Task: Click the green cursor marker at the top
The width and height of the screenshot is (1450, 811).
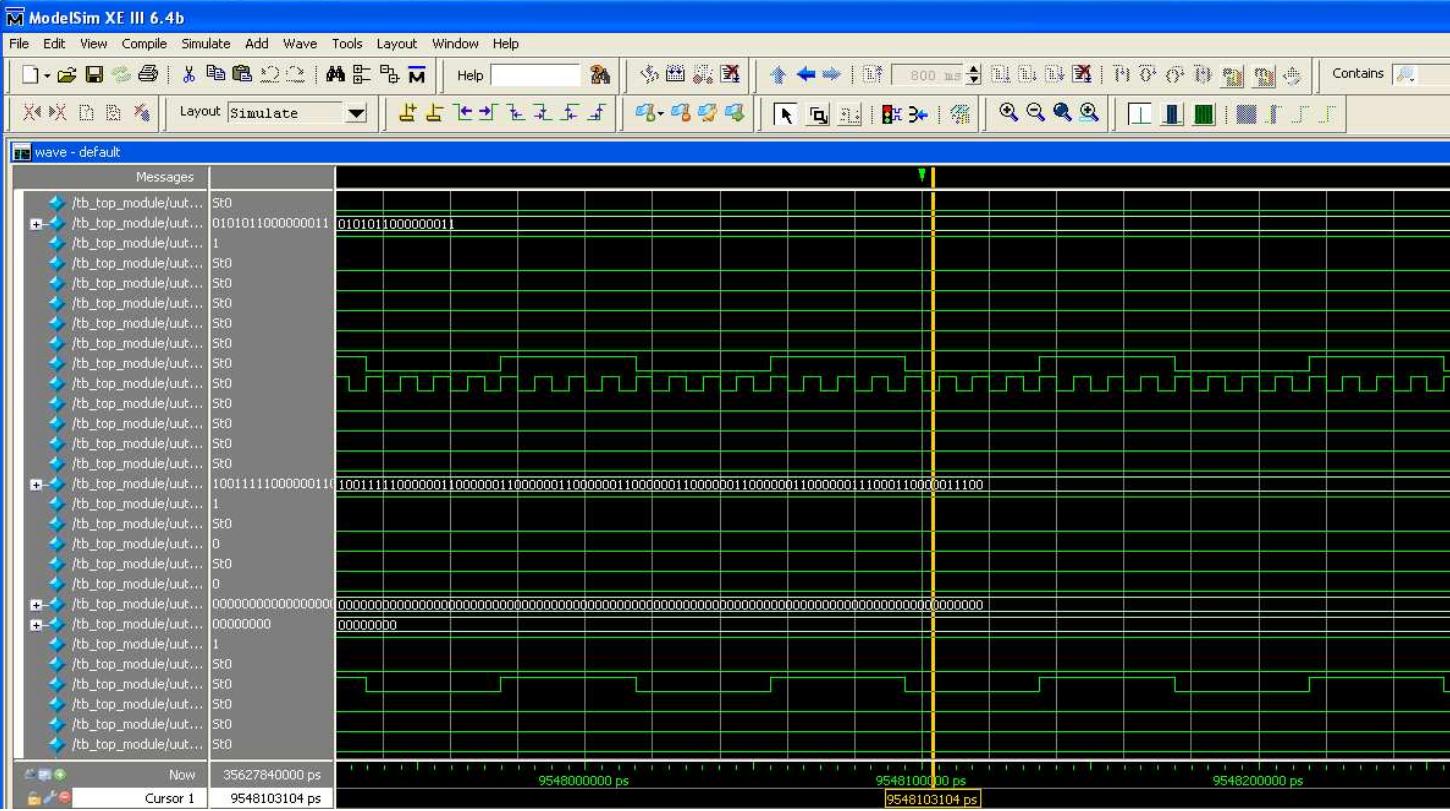Action: 922,175
